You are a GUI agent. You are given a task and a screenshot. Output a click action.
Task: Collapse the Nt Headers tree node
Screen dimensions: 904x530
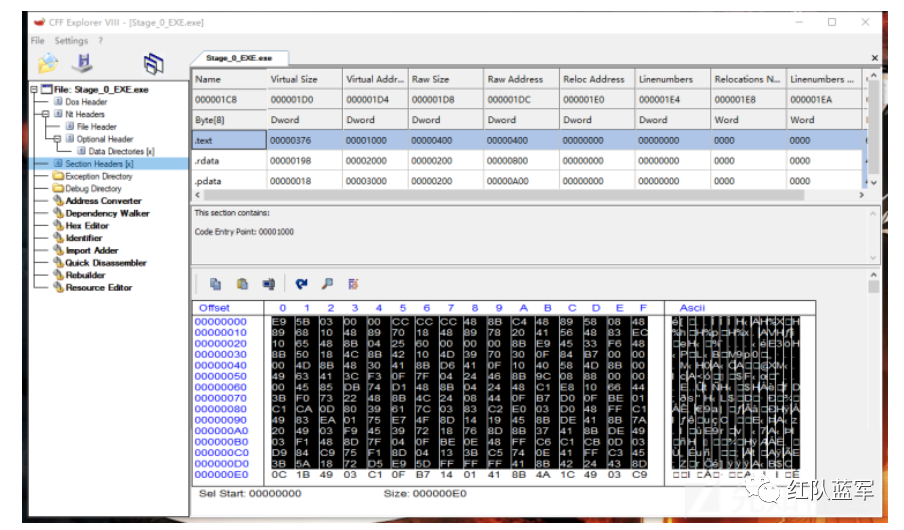click(46, 114)
